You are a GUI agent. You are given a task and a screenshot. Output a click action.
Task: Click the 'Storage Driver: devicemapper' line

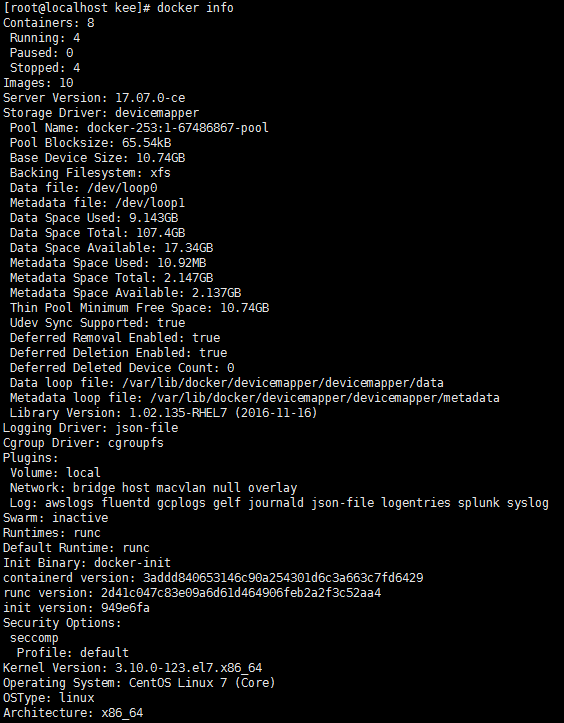point(101,113)
